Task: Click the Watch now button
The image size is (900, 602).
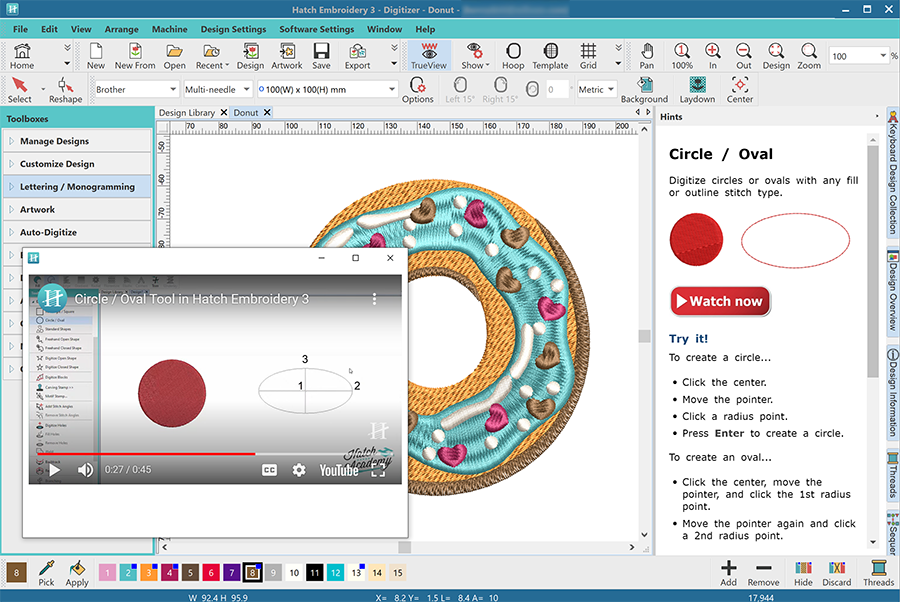Action: (x=720, y=301)
